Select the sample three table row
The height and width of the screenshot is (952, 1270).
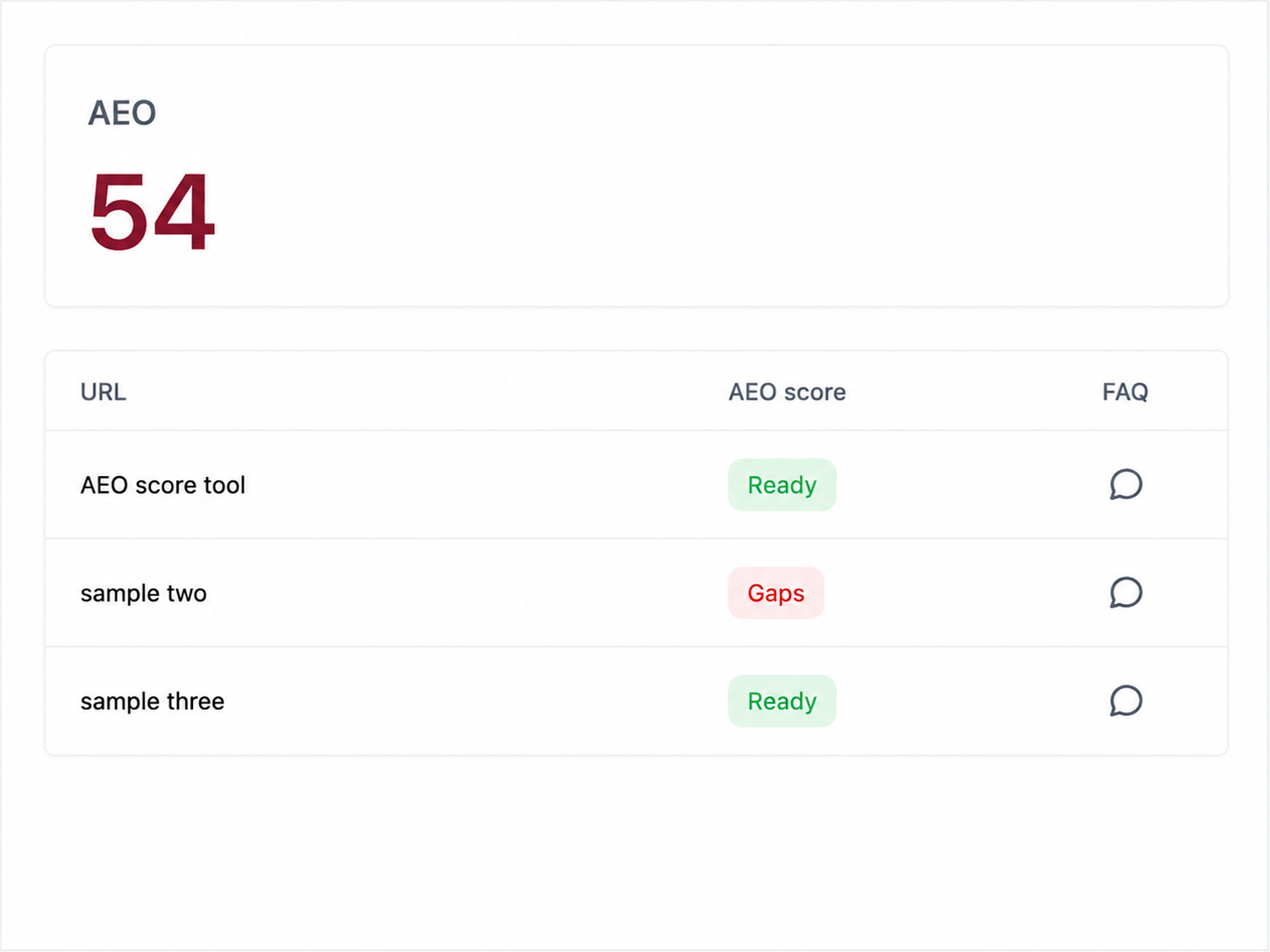click(x=636, y=701)
